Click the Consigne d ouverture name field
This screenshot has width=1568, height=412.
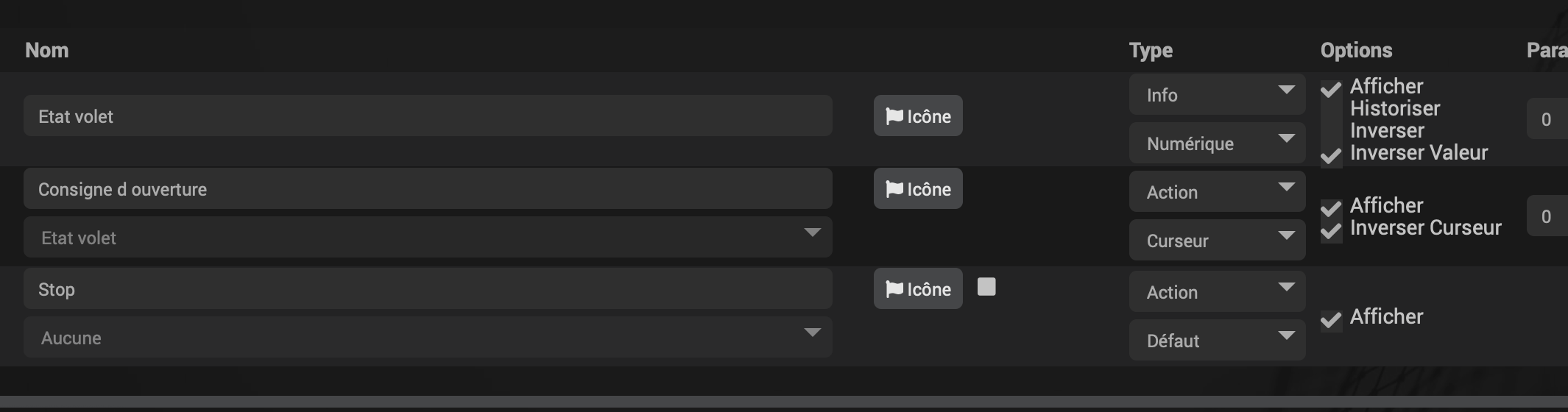pos(428,188)
